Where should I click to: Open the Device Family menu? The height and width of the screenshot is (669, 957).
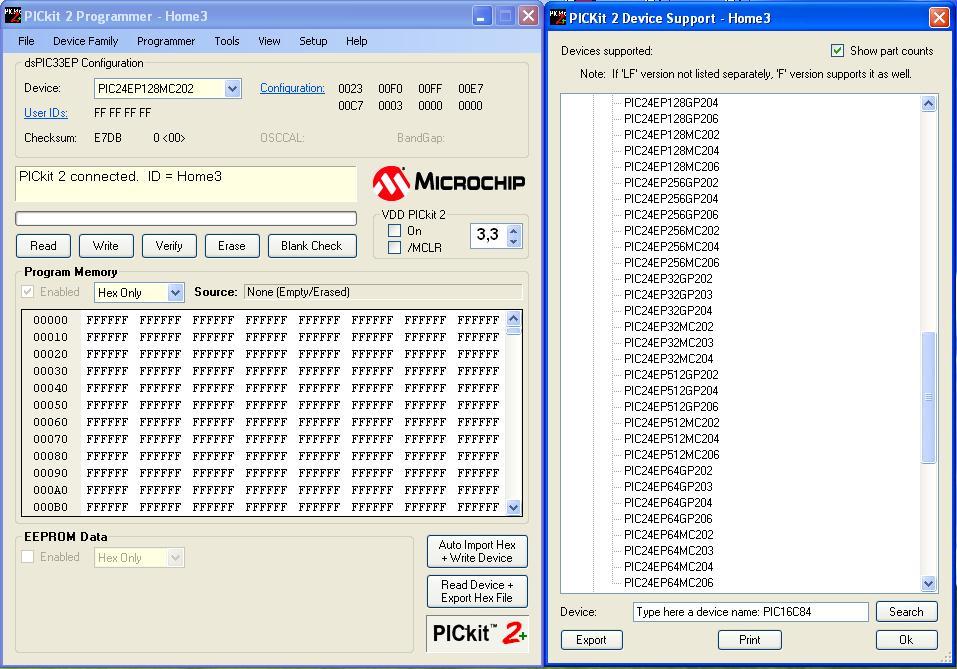coord(85,41)
